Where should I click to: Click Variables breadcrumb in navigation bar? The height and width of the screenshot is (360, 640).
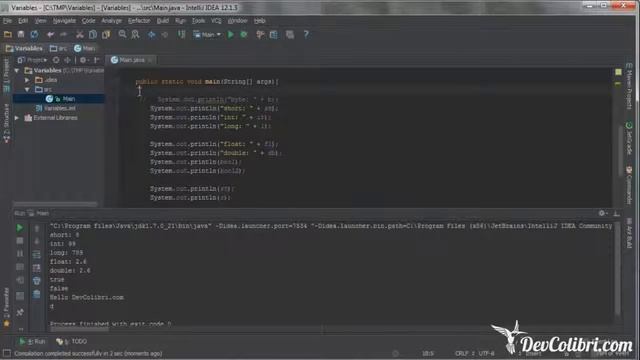[x=24, y=49]
